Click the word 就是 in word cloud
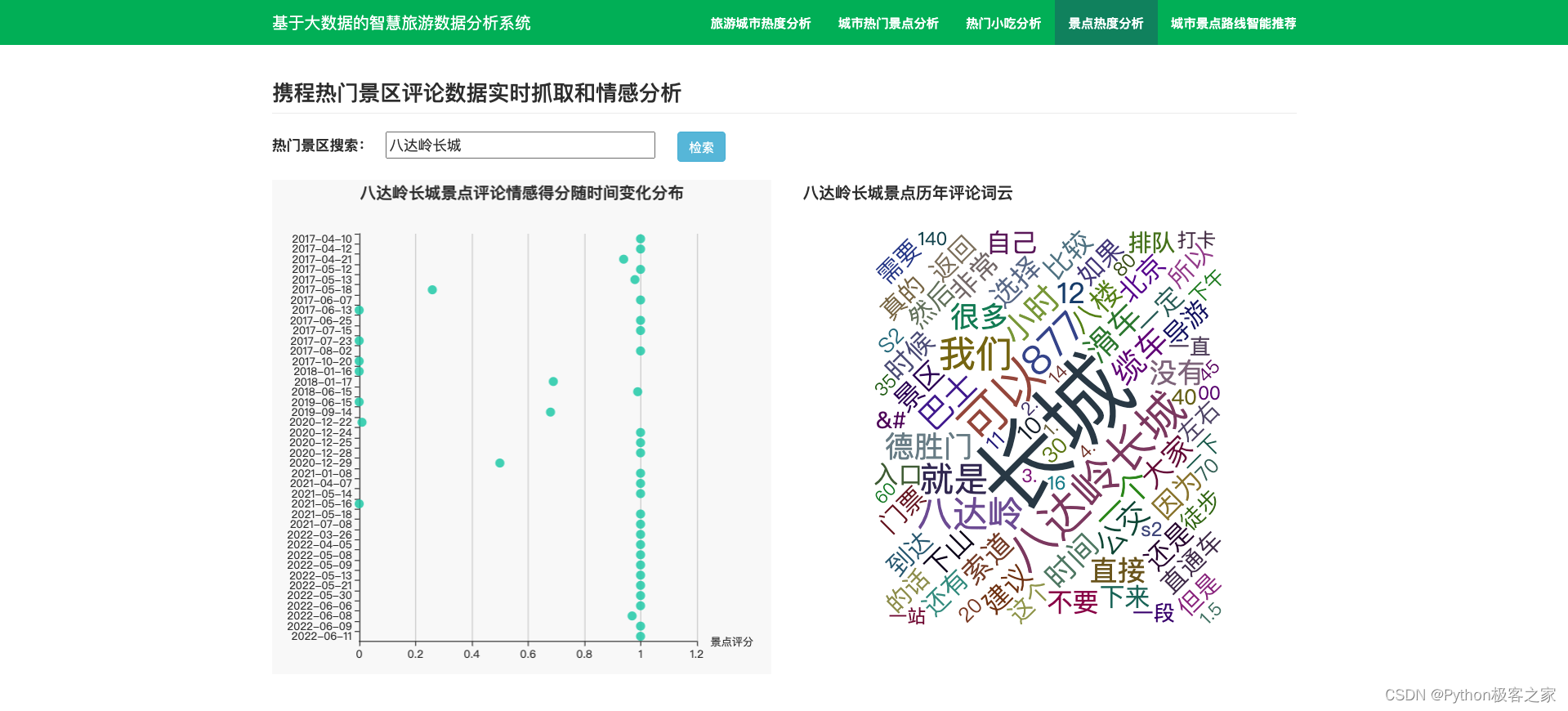This screenshot has width=1568, height=711. pyautogui.click(x=954, y=480)
